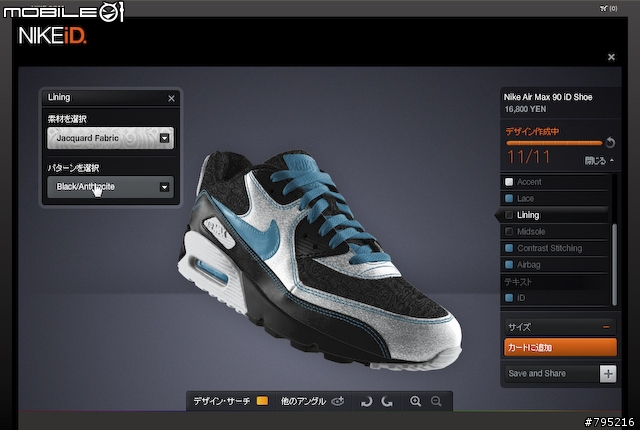Select the Lace option
640x430 pixels.
pyautogui.click(x=554, y=199)
